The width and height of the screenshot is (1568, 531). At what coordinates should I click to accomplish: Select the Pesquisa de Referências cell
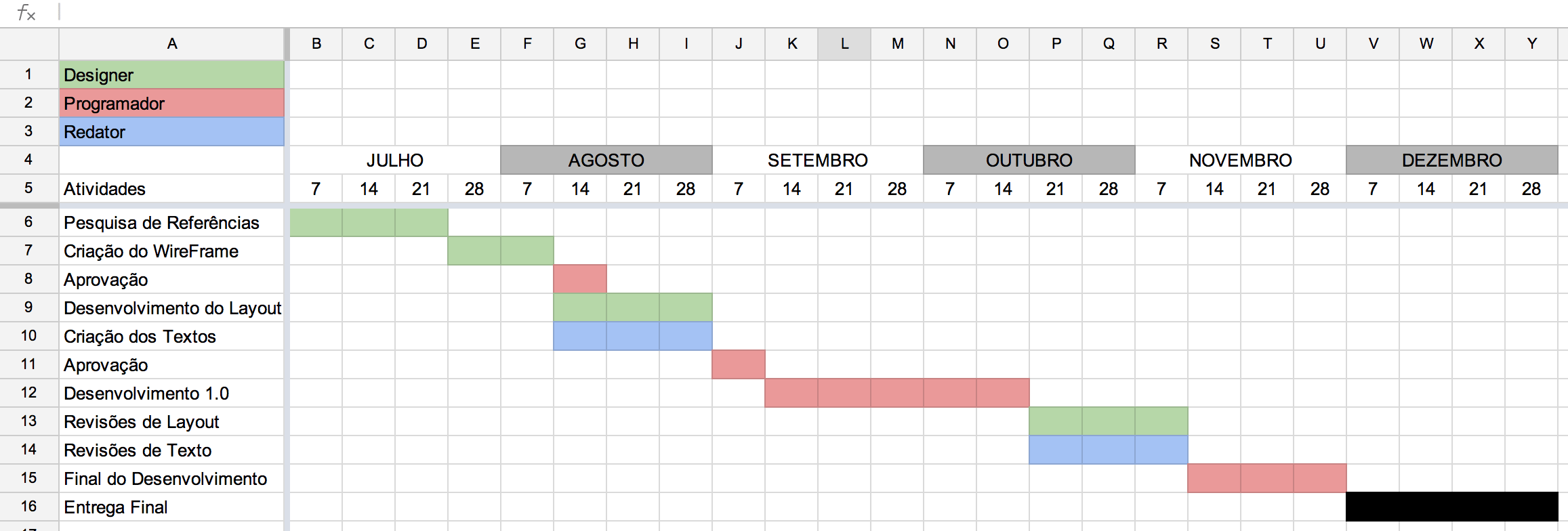tap(171, 223)
